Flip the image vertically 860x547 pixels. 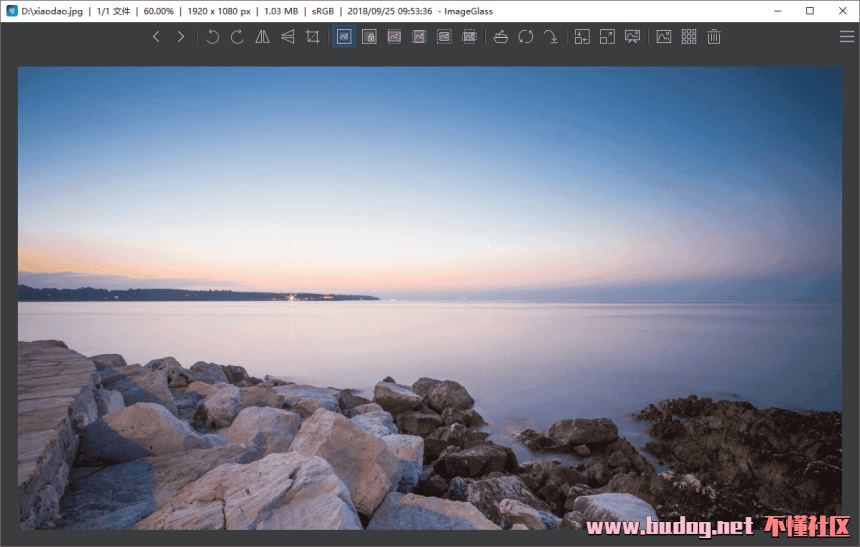point(287,37)
